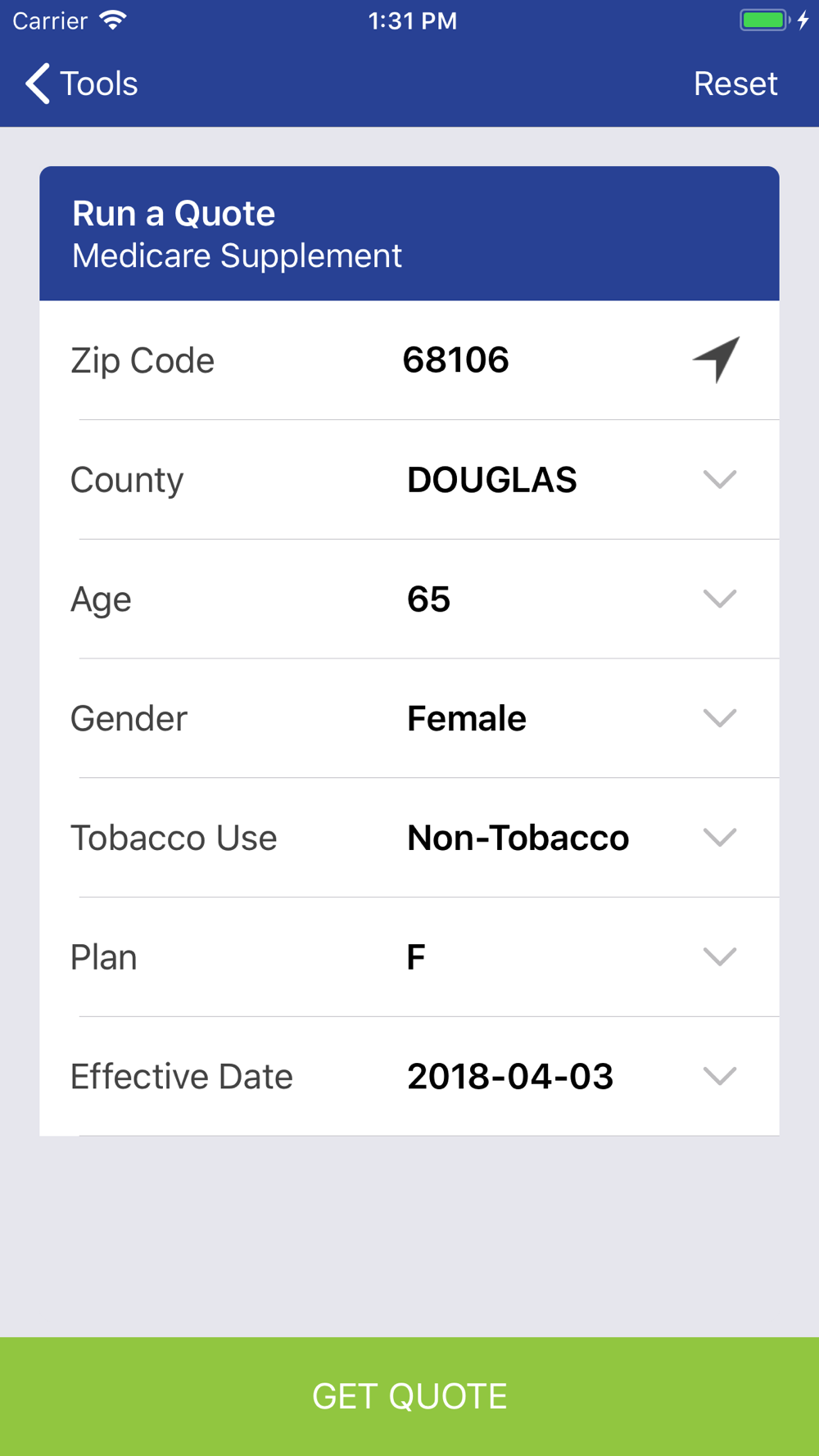The image size is (819, 1456).
Task: Go back to Tools
Action: pos(98,84)
